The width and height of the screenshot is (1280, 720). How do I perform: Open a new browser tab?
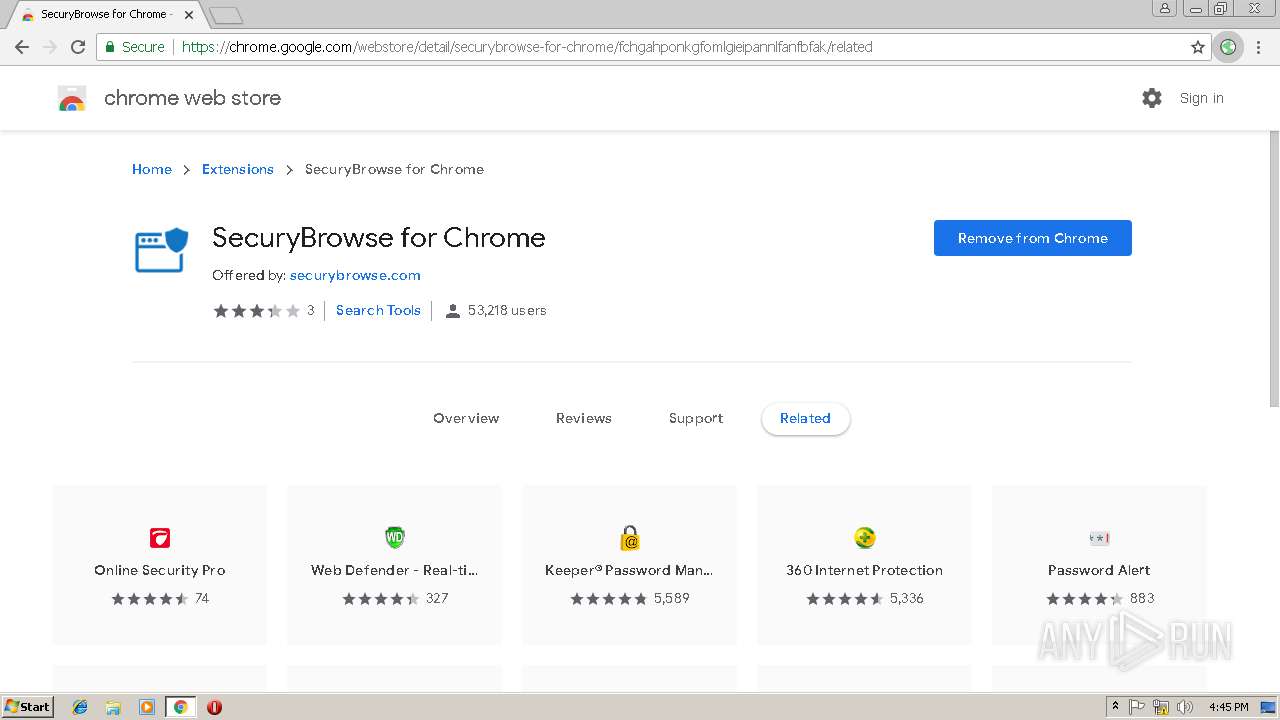pyautogui.click(x=226, y=15)
